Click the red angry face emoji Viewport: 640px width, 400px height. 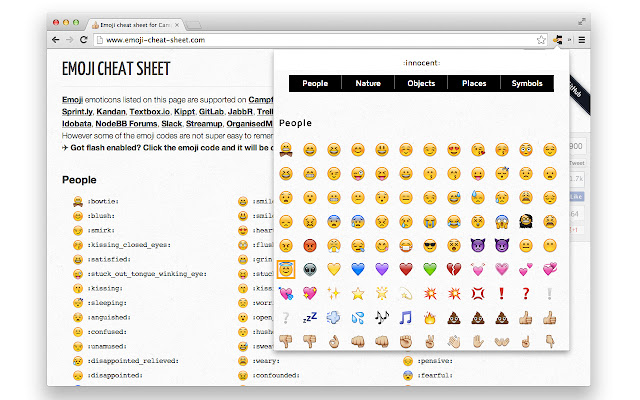(x=310, y=245)
